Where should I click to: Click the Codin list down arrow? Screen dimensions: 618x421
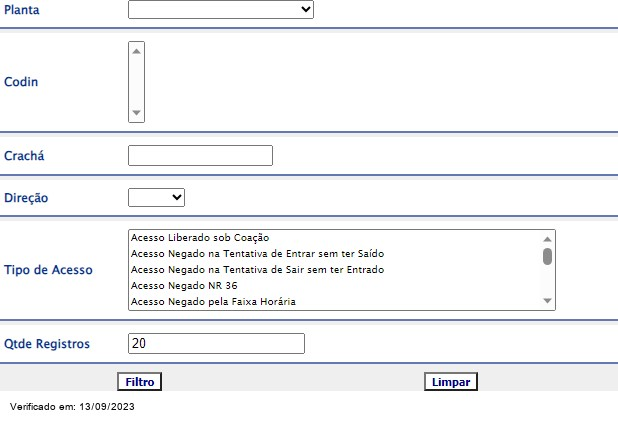point(136,113)
